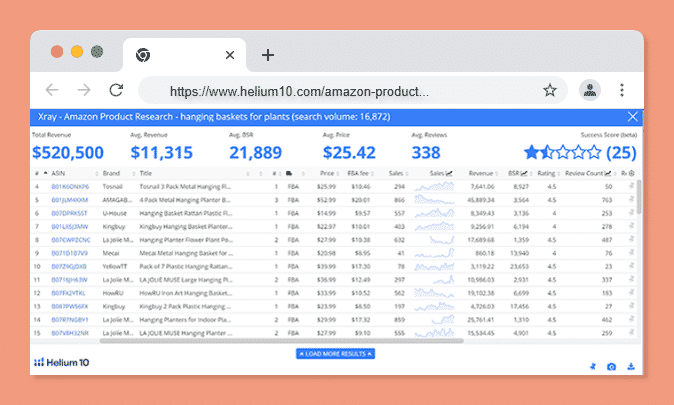Click the horizontal scrollbar under the table
The image size is (674, 405).
point(282,341)
